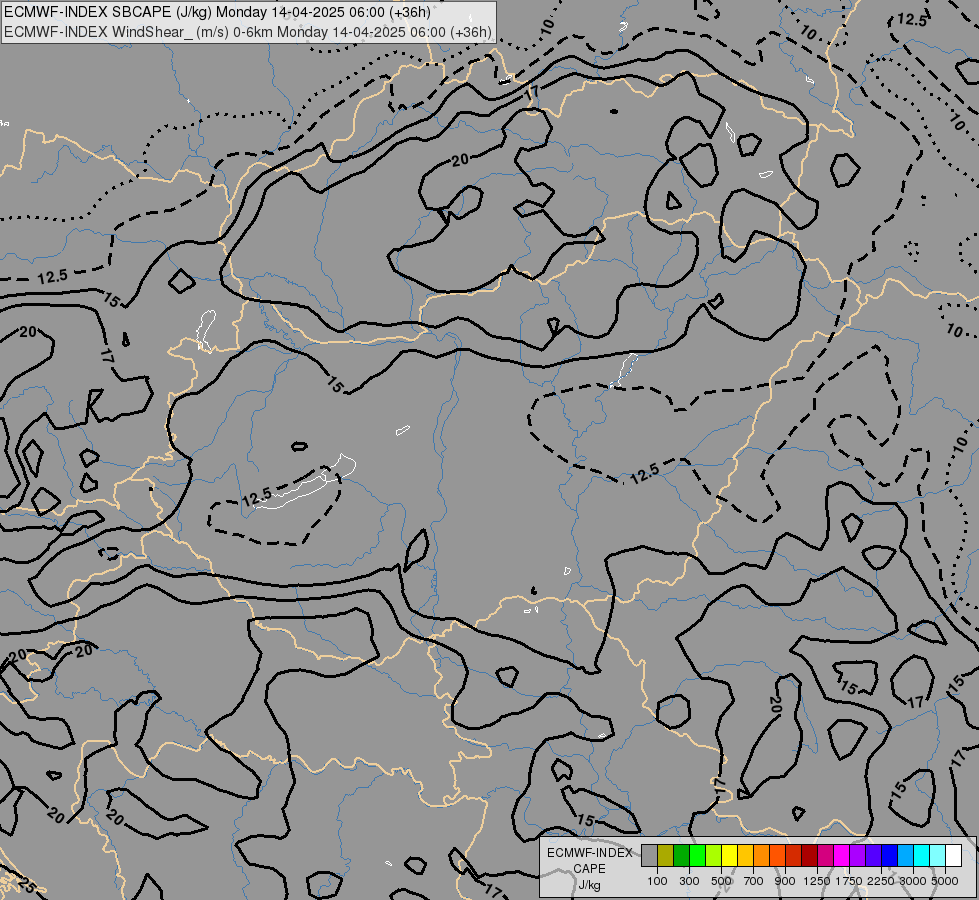Screen dimensions: 979x900
Task: Click the '1250' legend tick label
Action: pyautogui.click(x=817, y=881)
